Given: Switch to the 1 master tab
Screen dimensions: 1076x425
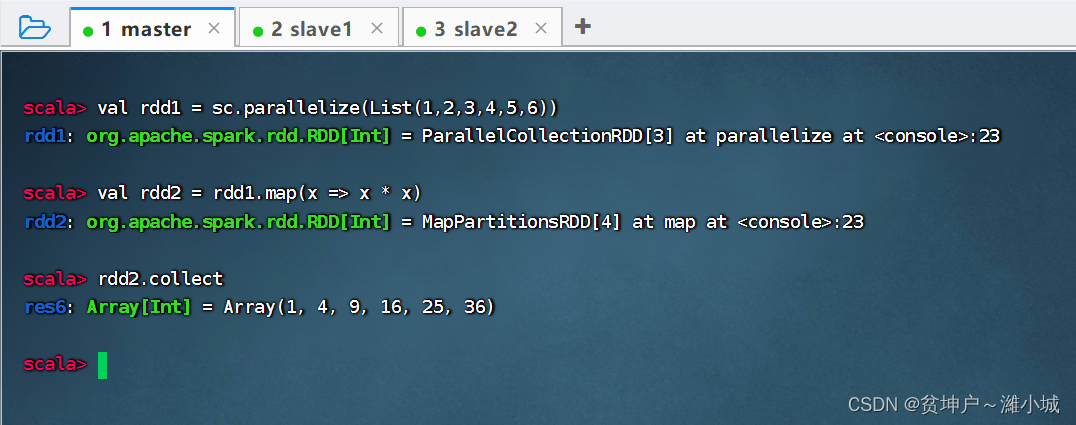Looking at the screenshot, I should pos(152,28).
